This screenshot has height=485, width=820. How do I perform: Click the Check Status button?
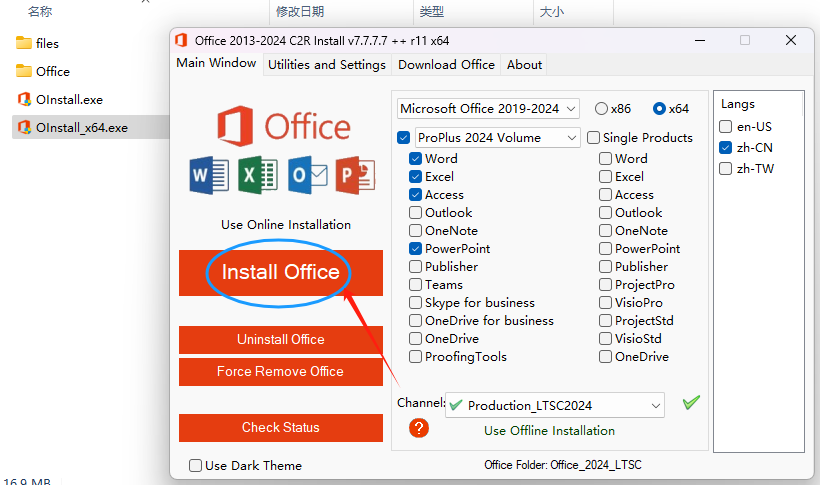click(281, 427)
